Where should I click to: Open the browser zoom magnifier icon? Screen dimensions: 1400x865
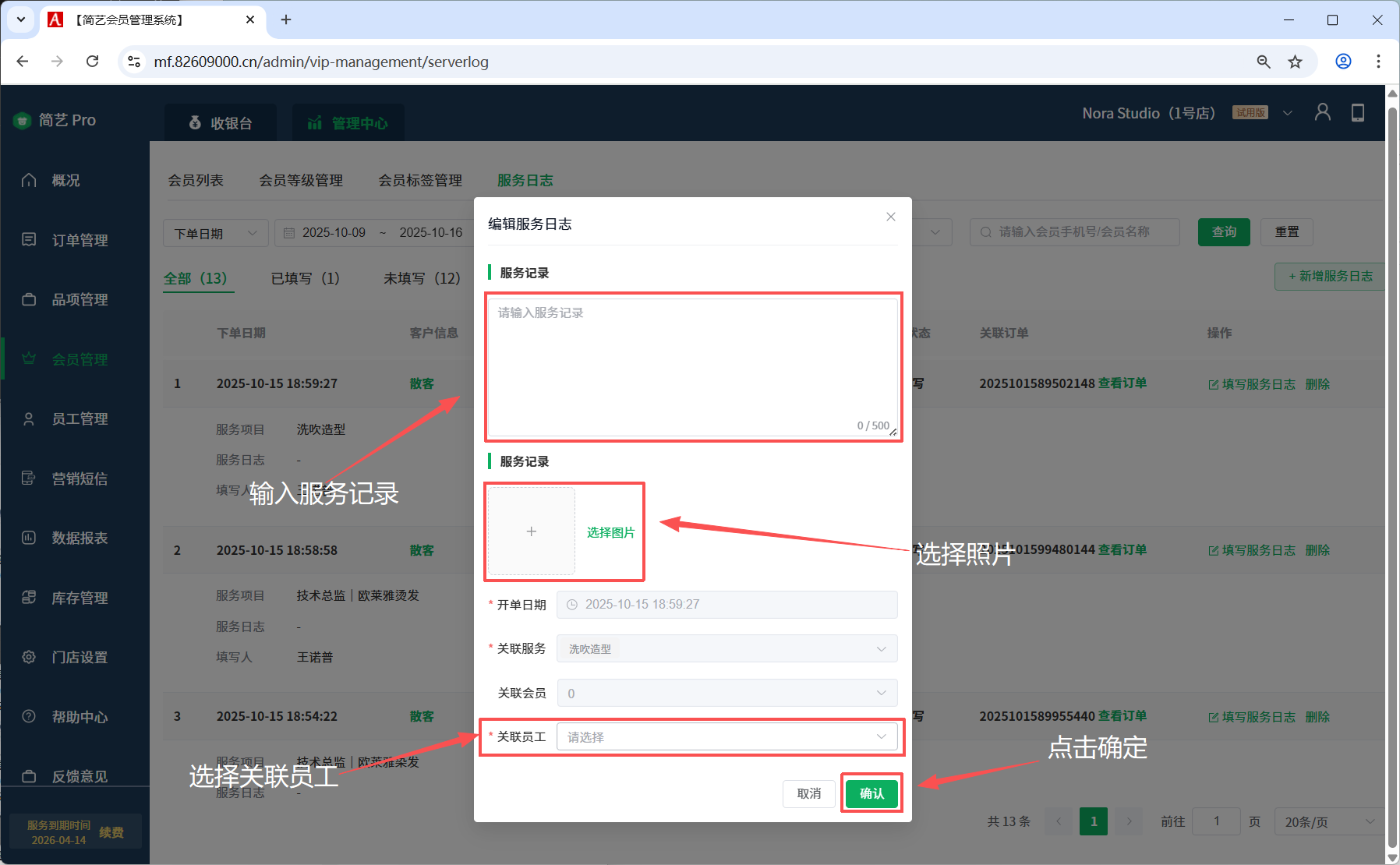pyautogui.click(x=1264, y=62)
